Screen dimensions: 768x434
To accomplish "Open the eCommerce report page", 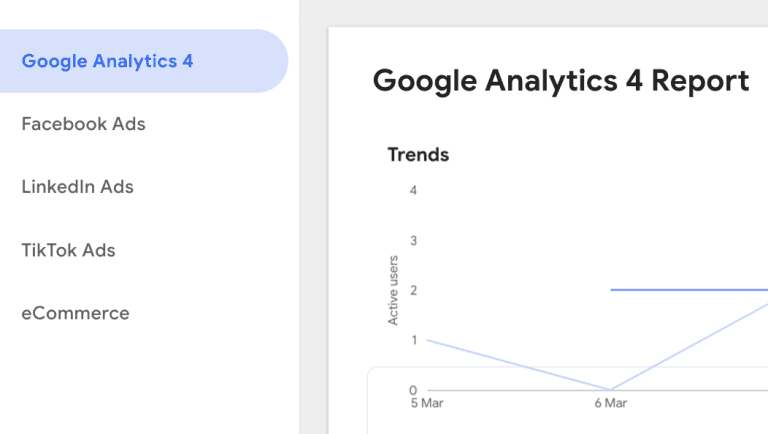I will (x=75, y=313).
